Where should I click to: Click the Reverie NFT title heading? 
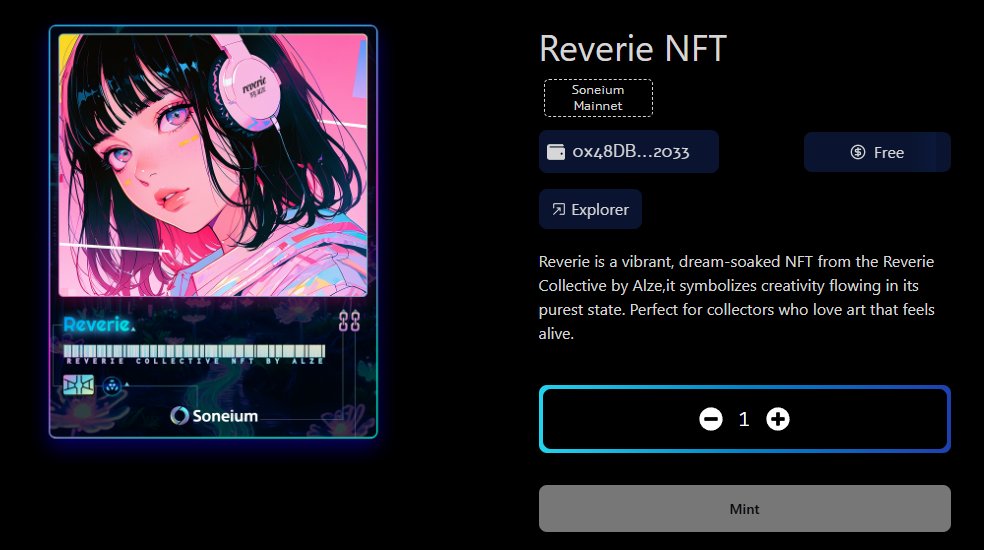(633, 48)
